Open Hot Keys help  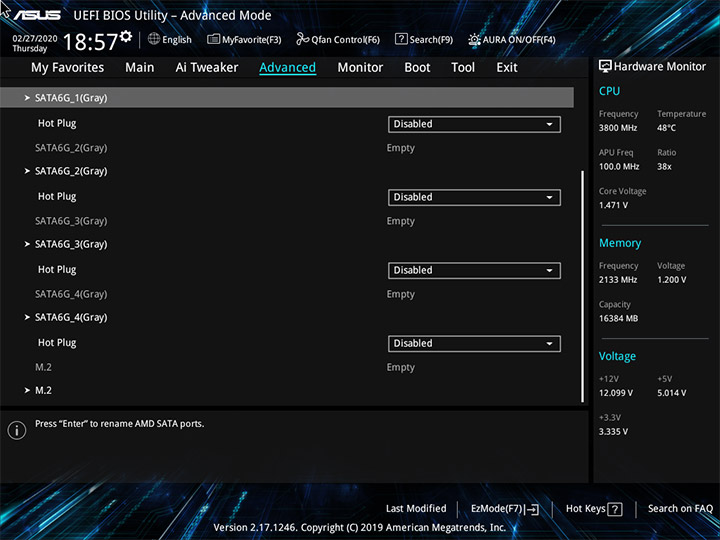tap(594, 509)
